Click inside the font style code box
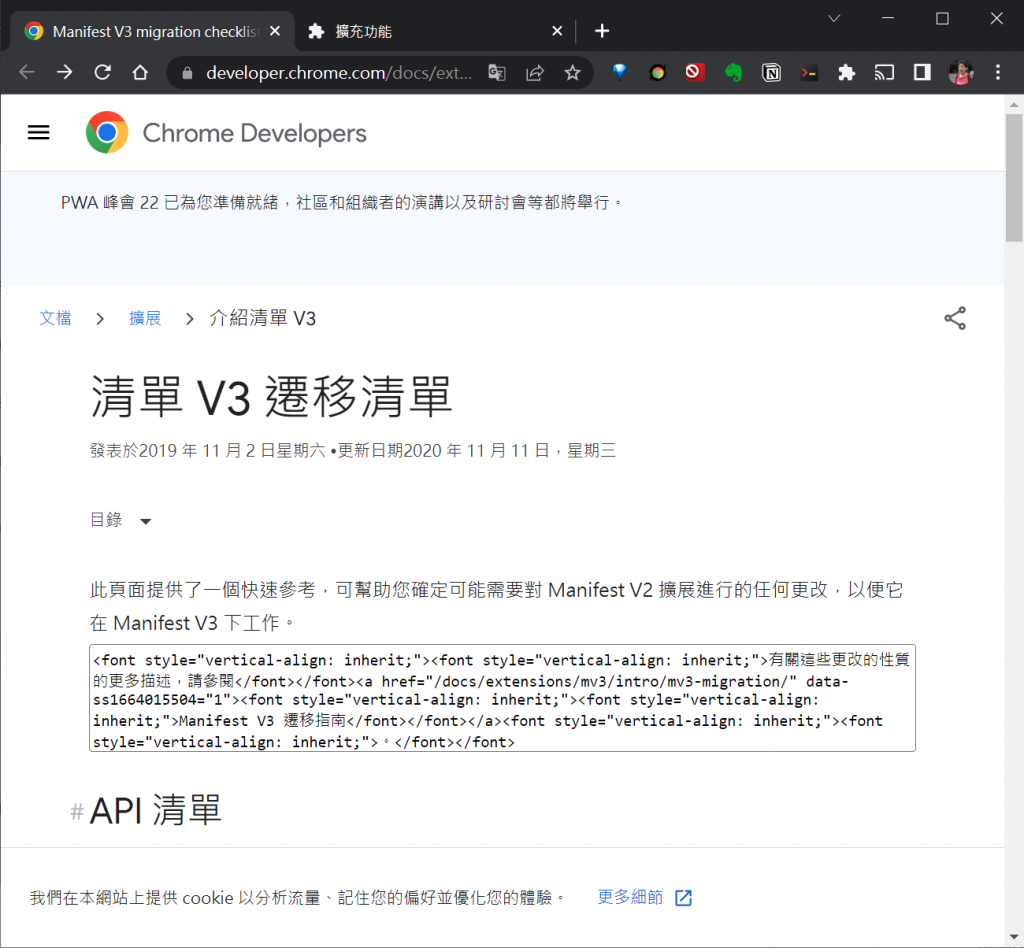 click(502, 698)
